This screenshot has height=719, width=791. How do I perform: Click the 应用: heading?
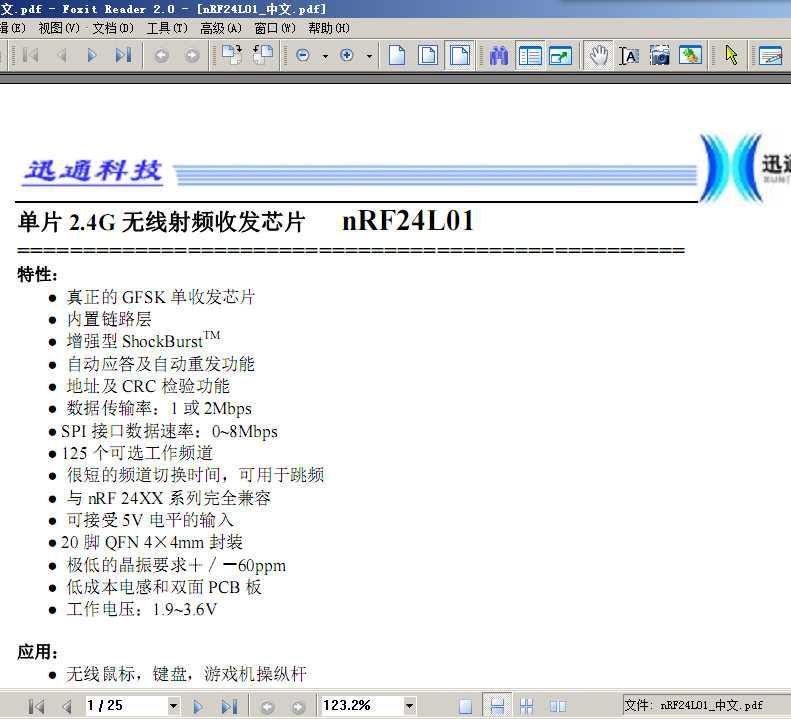click(x=38, y=652)
